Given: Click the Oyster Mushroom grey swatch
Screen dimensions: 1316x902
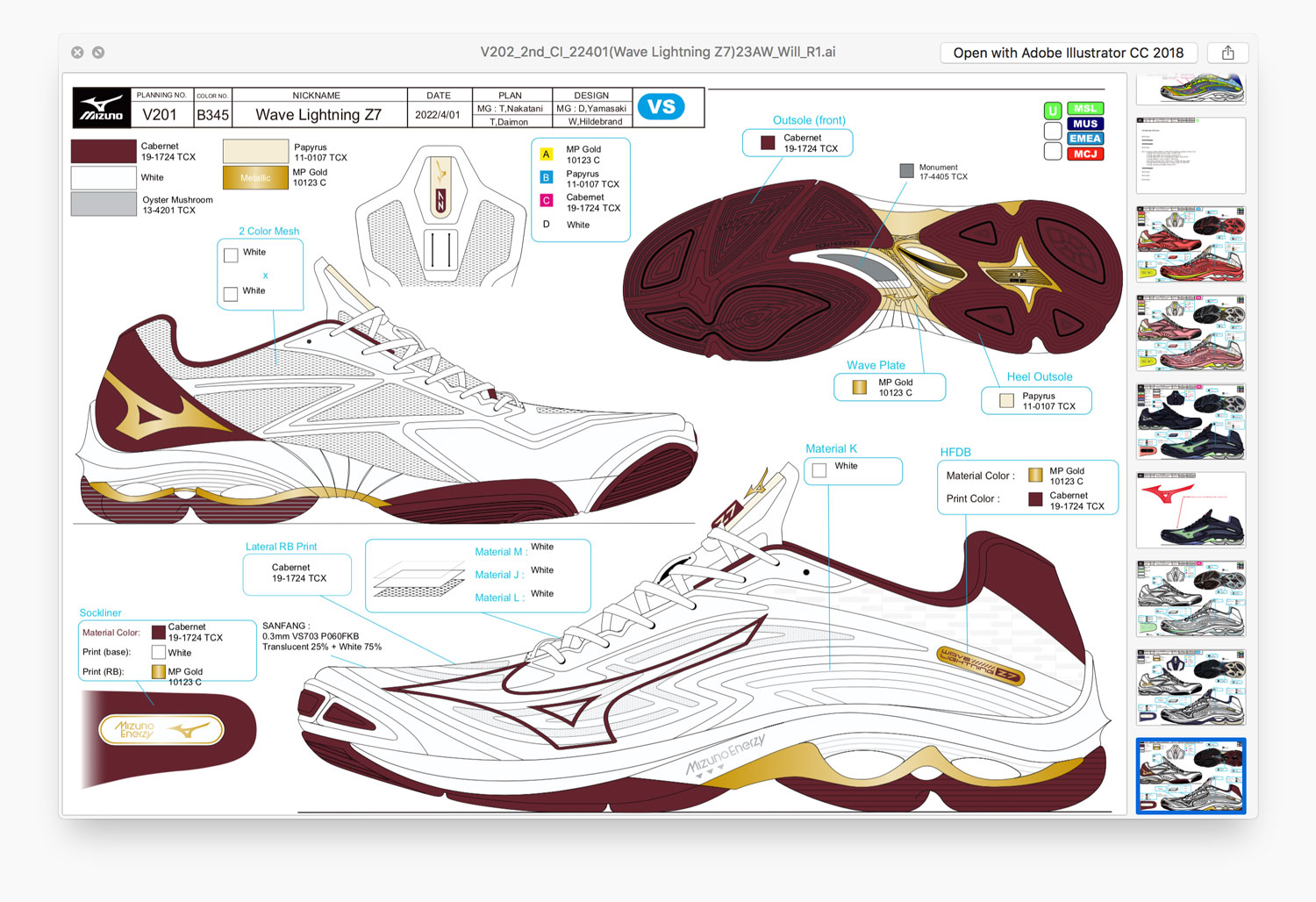Looking at the screenshot, I should click(104, 204).
